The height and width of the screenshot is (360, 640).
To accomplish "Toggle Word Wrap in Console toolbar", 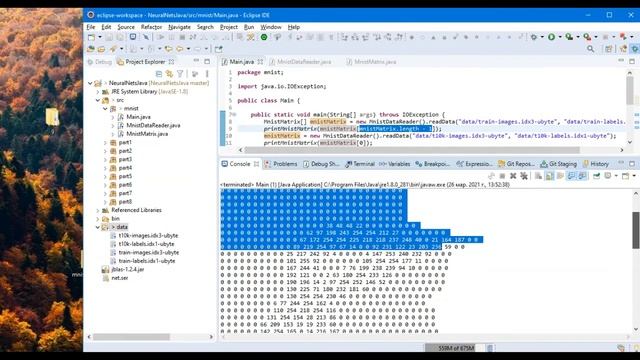I will (560, 176).
